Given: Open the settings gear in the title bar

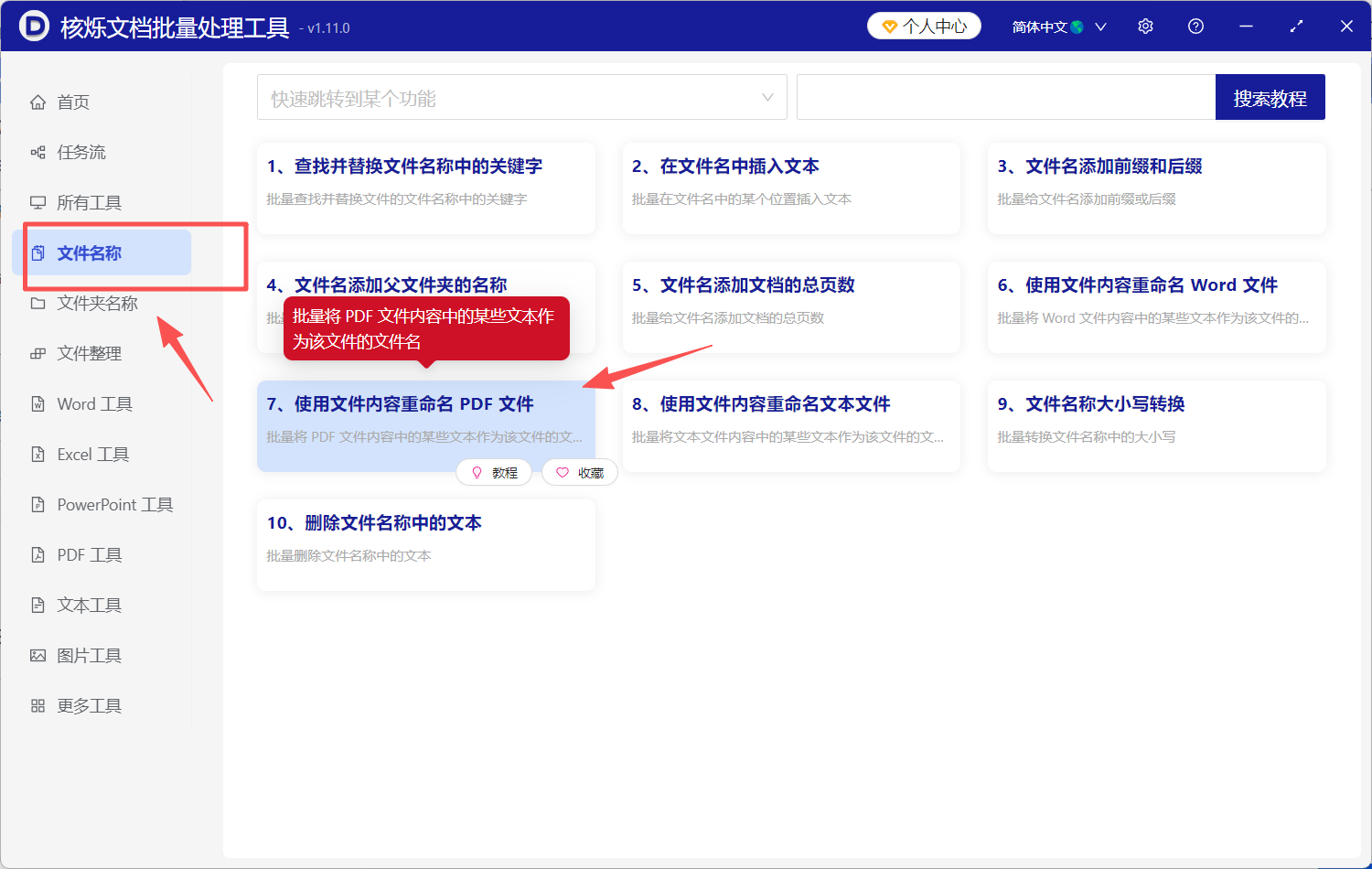Looking at the screenshot, I should point(1145,26).
